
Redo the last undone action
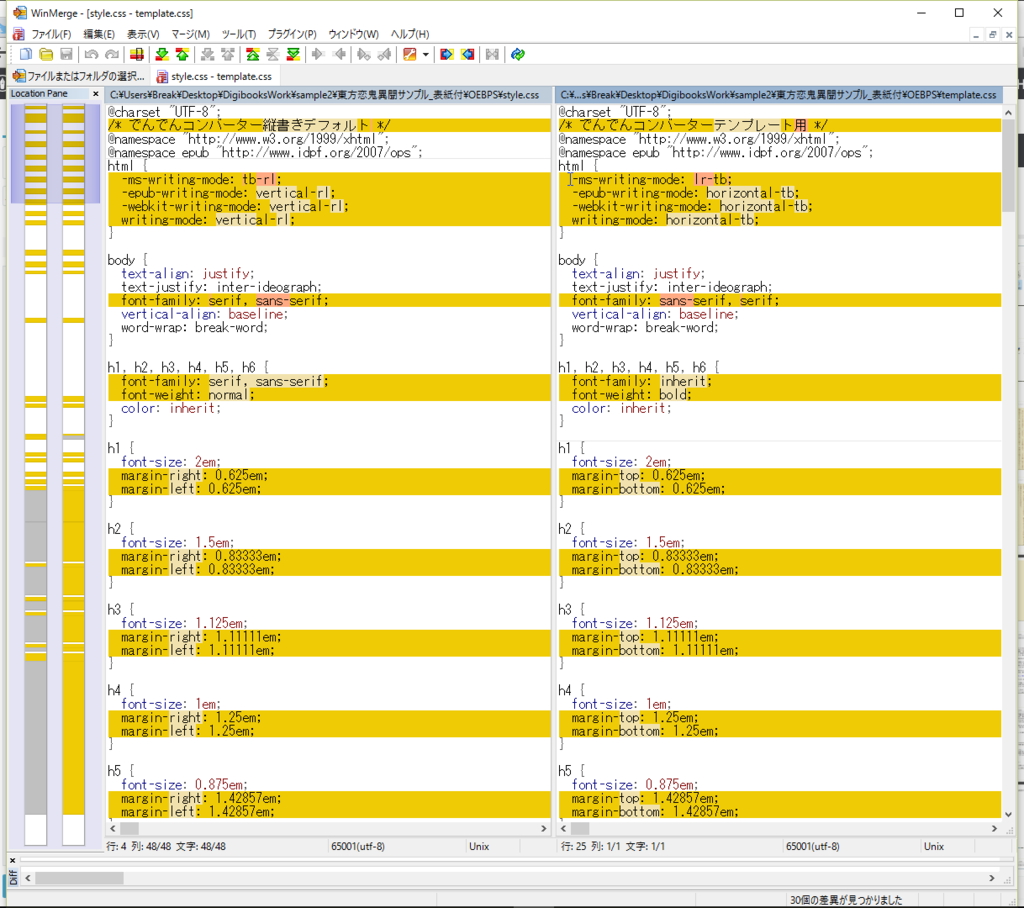click(112, 54)
